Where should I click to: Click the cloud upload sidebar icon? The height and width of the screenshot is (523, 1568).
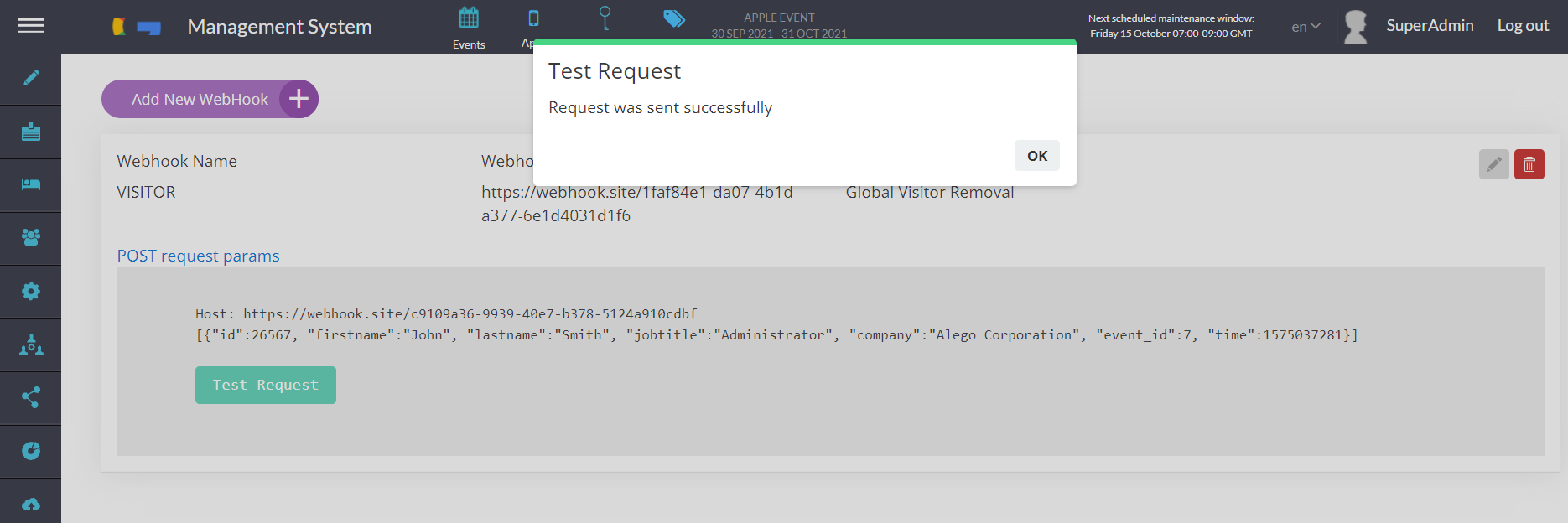point(31,504)
